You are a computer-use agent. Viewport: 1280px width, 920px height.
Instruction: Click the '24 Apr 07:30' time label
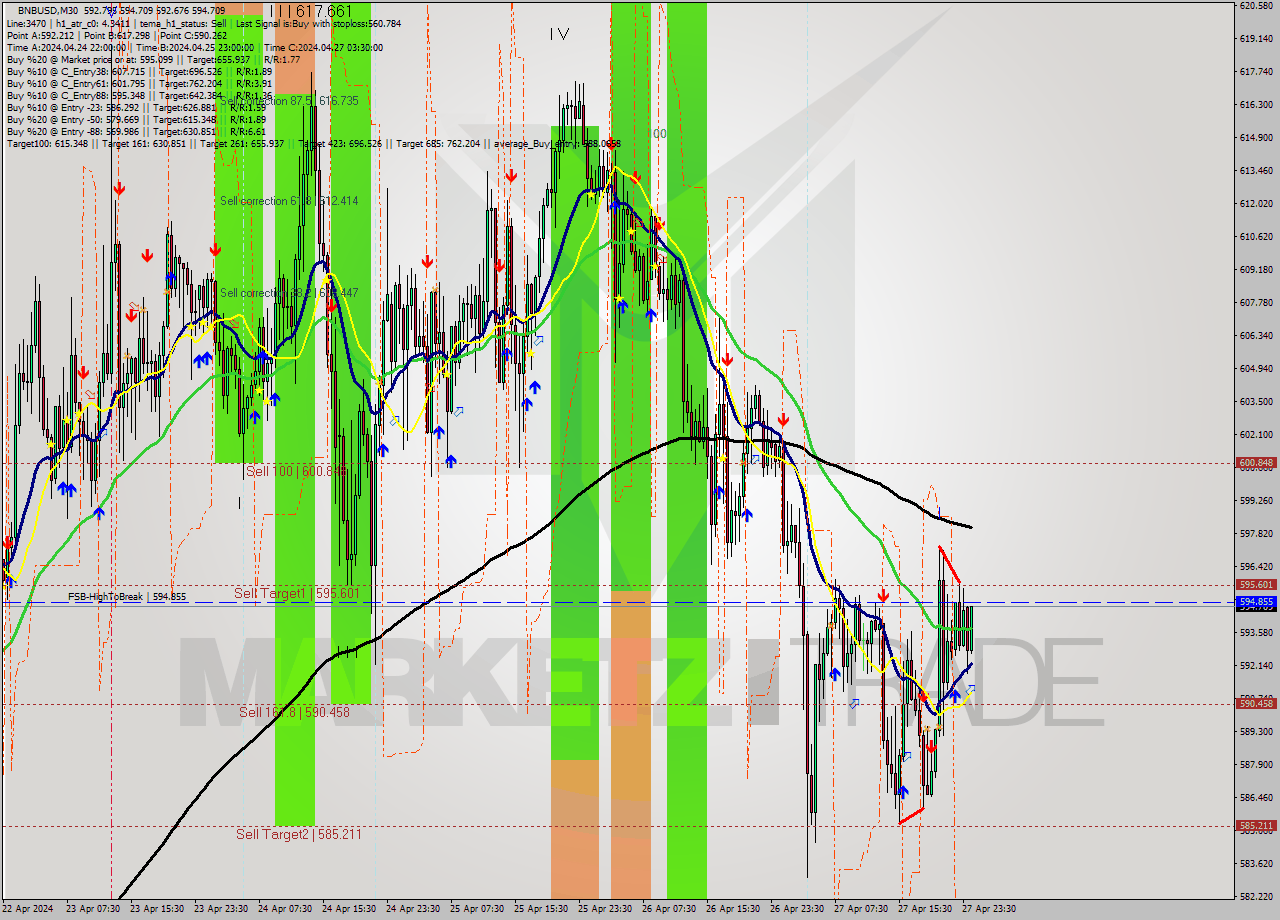pos(285,909)
